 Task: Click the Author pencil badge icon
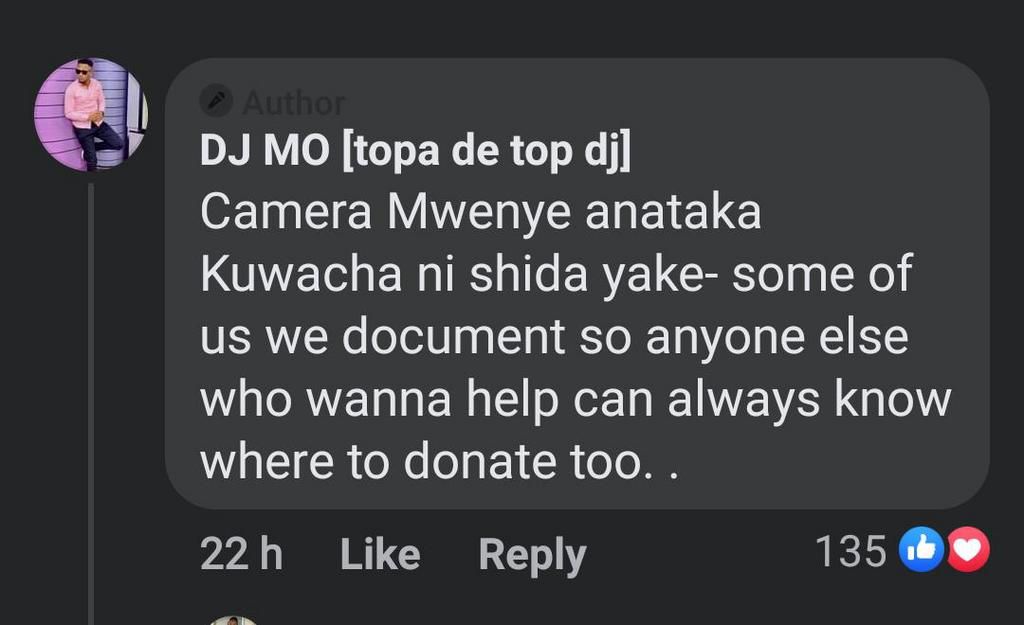point(216,101)
